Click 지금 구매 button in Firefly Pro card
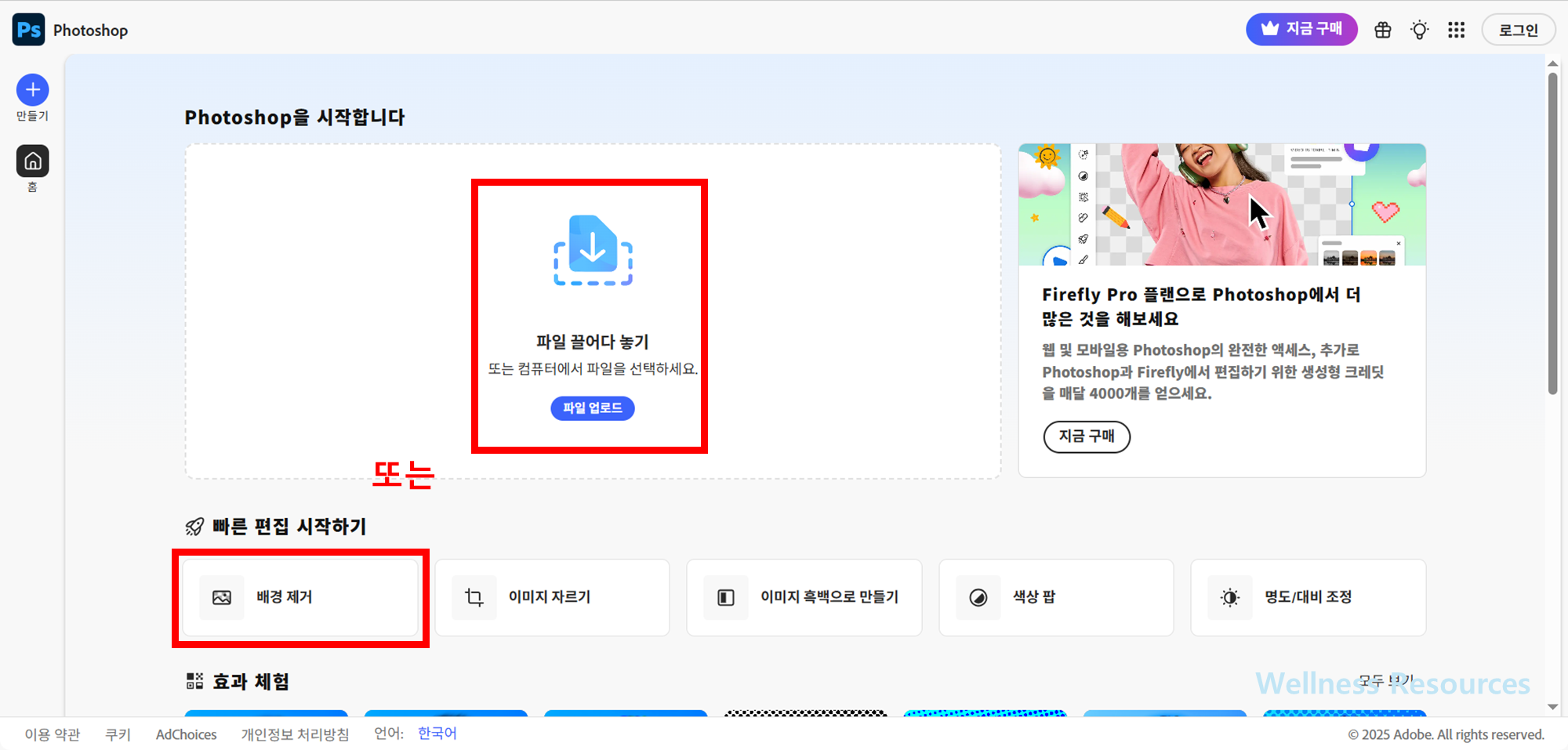This screenshot has width=1568, height=750. click(1087, 437)
